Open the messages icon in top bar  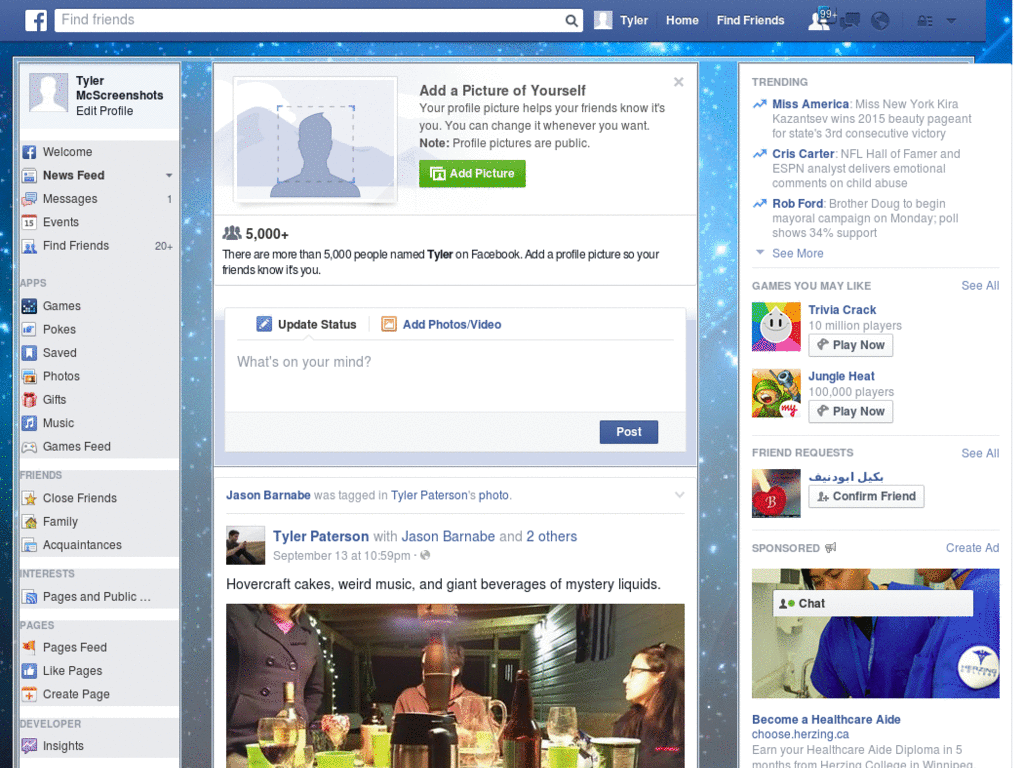[850, 20]
